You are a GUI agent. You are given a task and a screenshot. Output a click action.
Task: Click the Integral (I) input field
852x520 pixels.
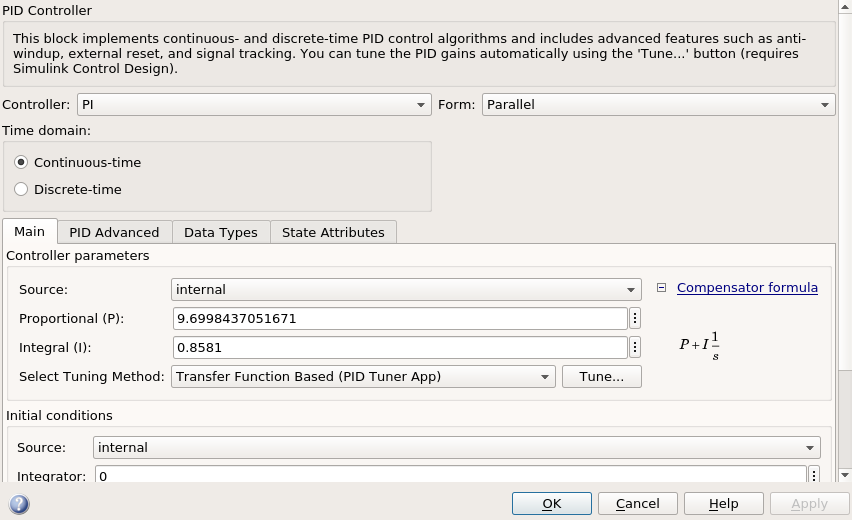click(x=400, y=347)
